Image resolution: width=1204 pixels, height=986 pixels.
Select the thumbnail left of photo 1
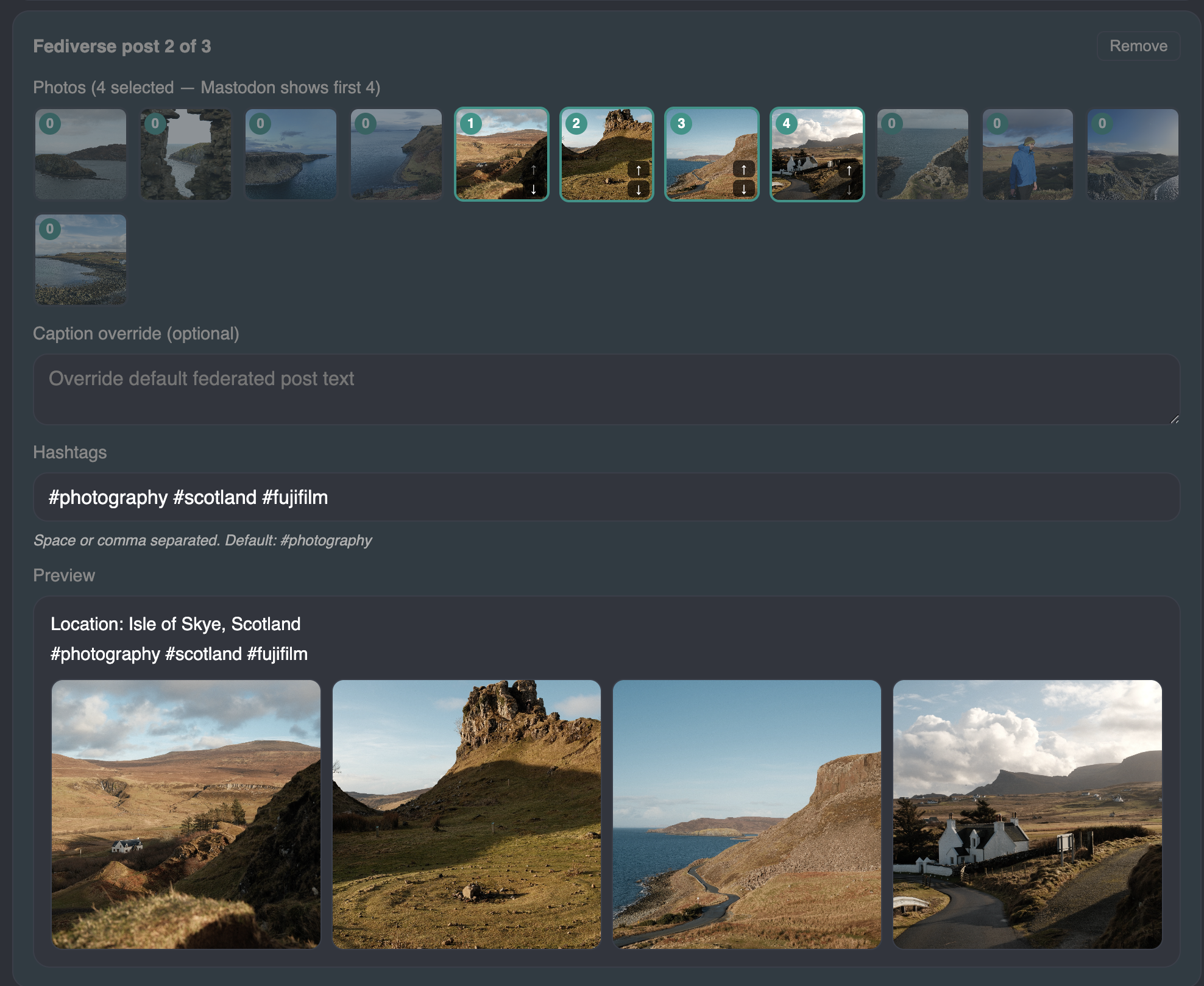pos(396,155)
